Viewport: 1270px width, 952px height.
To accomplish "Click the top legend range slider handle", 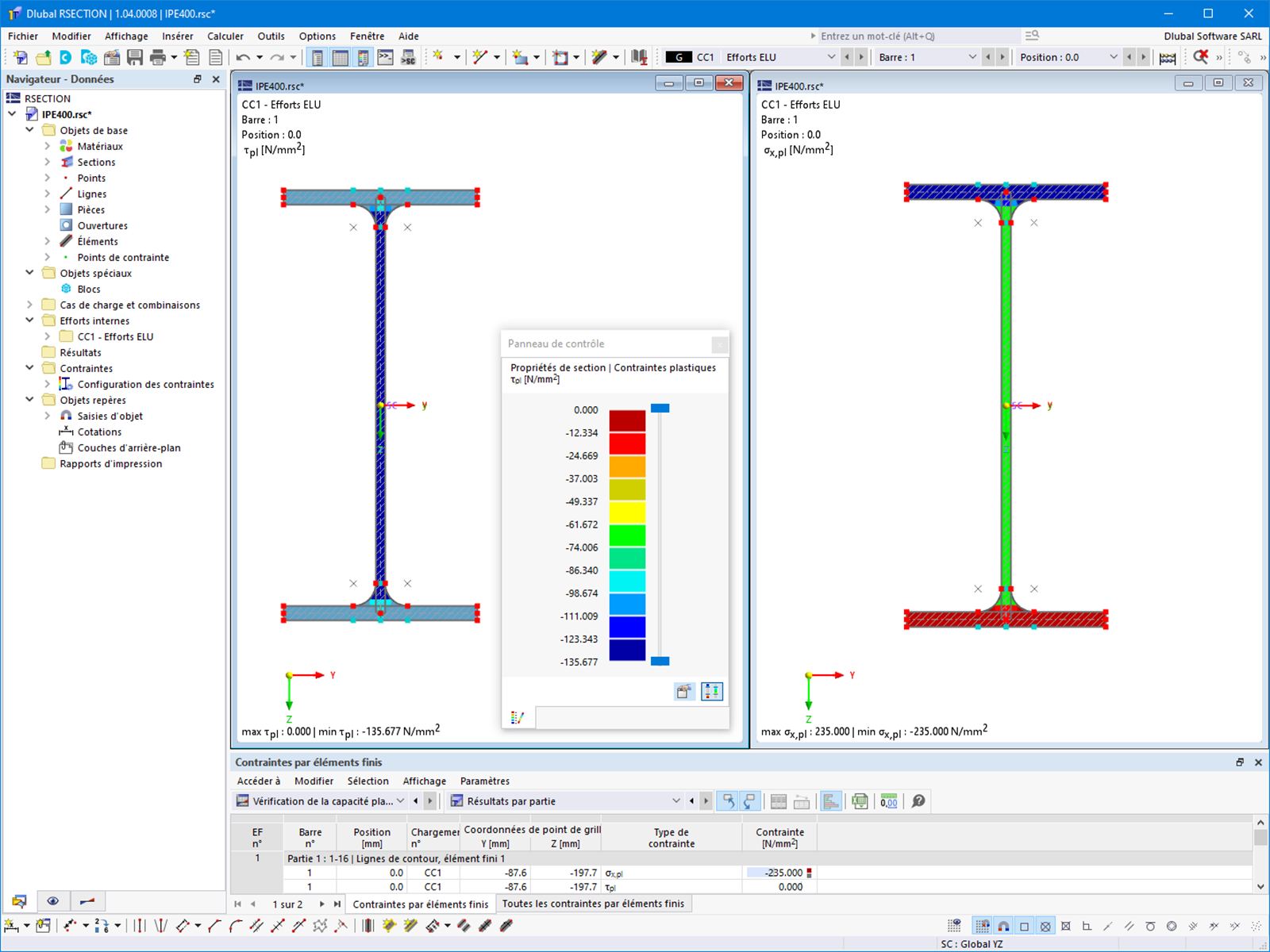I will click(660, 409).
